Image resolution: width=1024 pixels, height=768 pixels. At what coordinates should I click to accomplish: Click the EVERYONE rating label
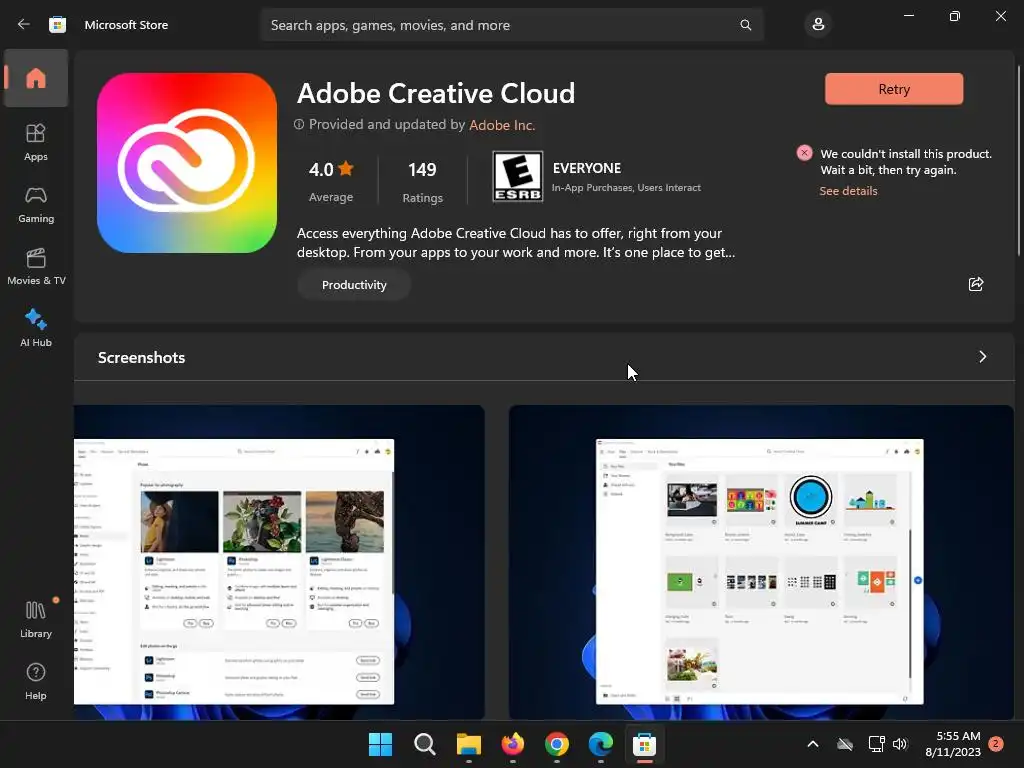point(586,168)
